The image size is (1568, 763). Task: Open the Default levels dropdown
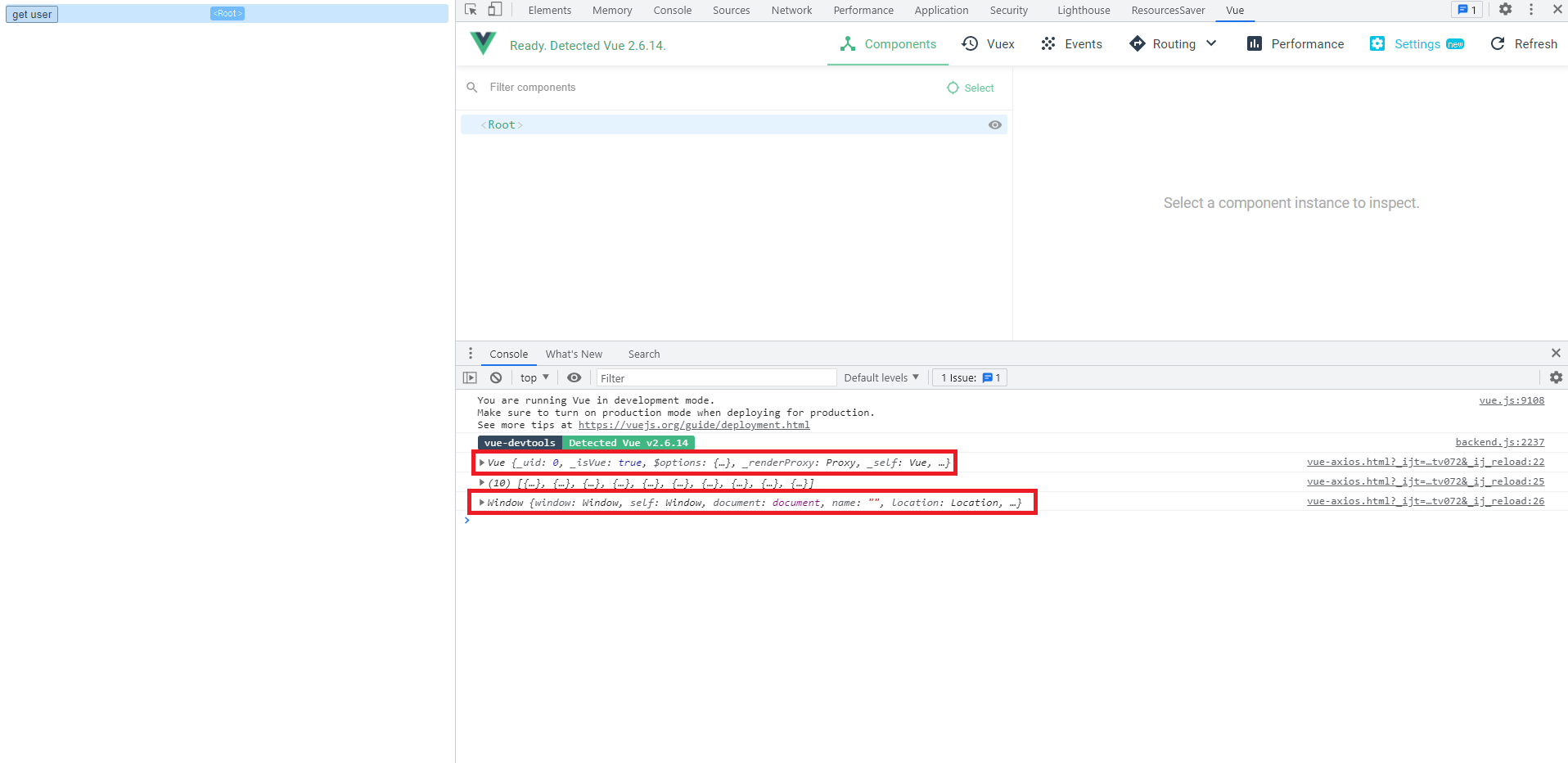pyautogui.click(x=881, y=377)
